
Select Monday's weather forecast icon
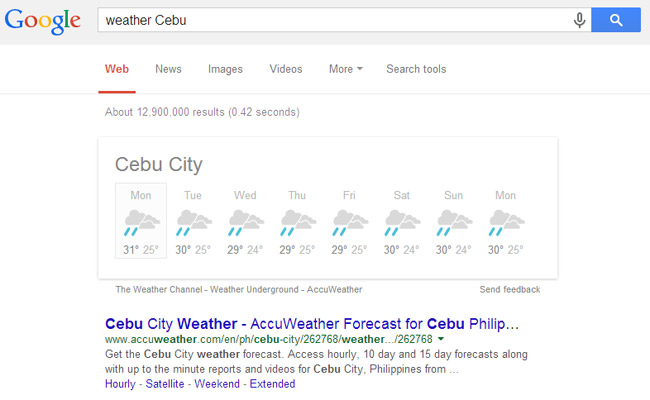pos(141,222)
